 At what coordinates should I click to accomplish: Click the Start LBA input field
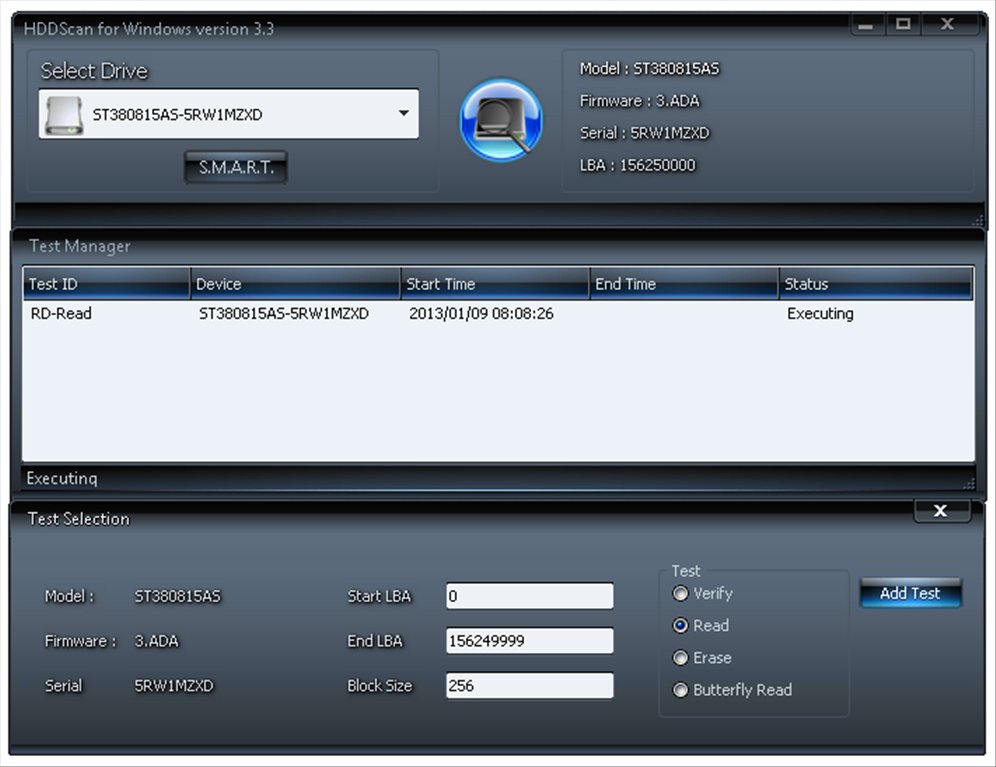530,596
